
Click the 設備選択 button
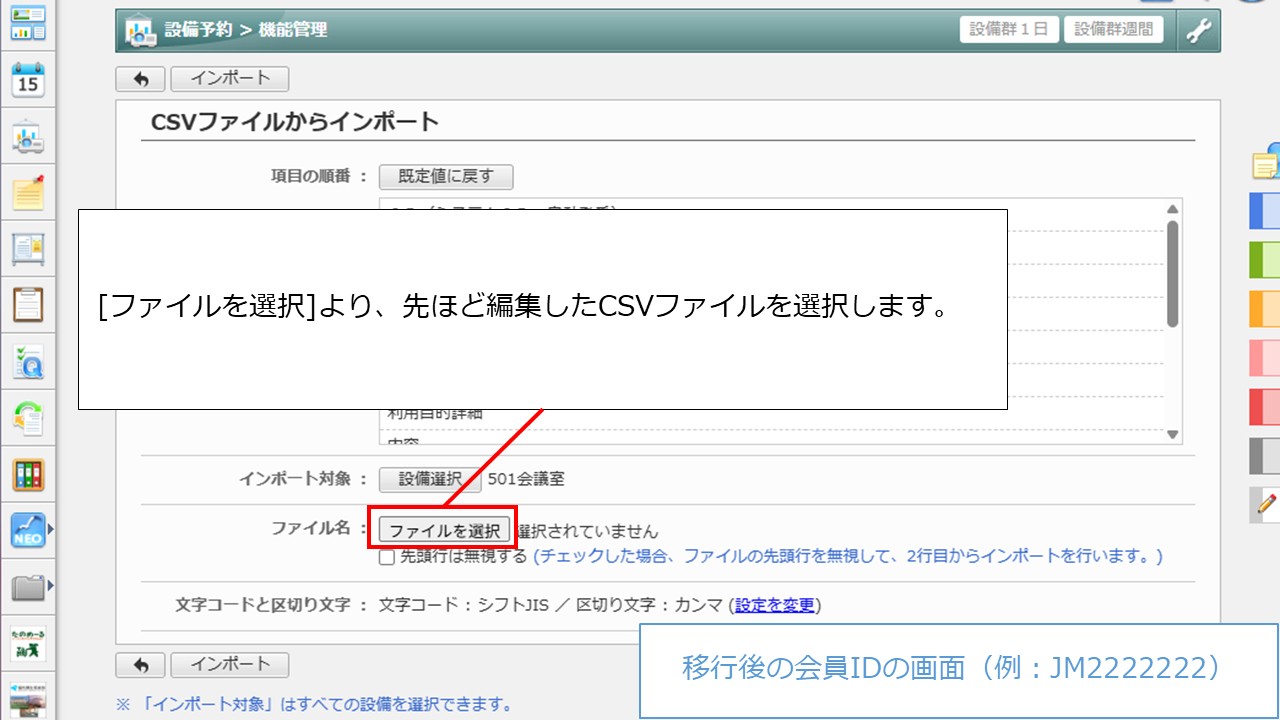pyautogui.click(x=430, y=479)
